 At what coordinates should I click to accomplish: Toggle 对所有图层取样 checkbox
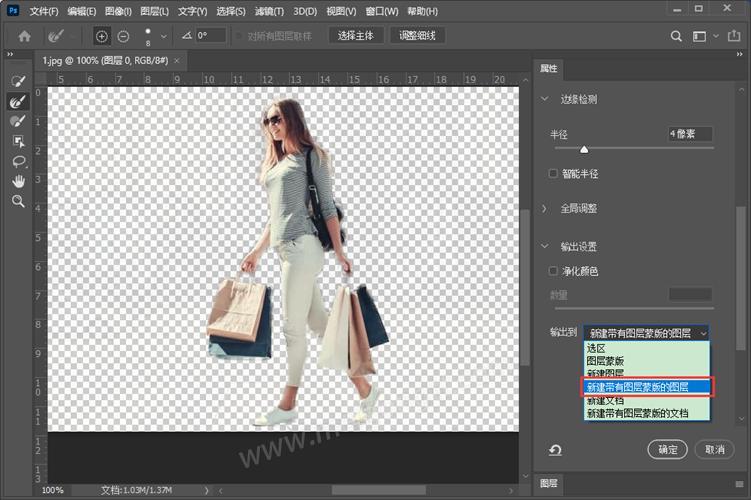point(238,36)
